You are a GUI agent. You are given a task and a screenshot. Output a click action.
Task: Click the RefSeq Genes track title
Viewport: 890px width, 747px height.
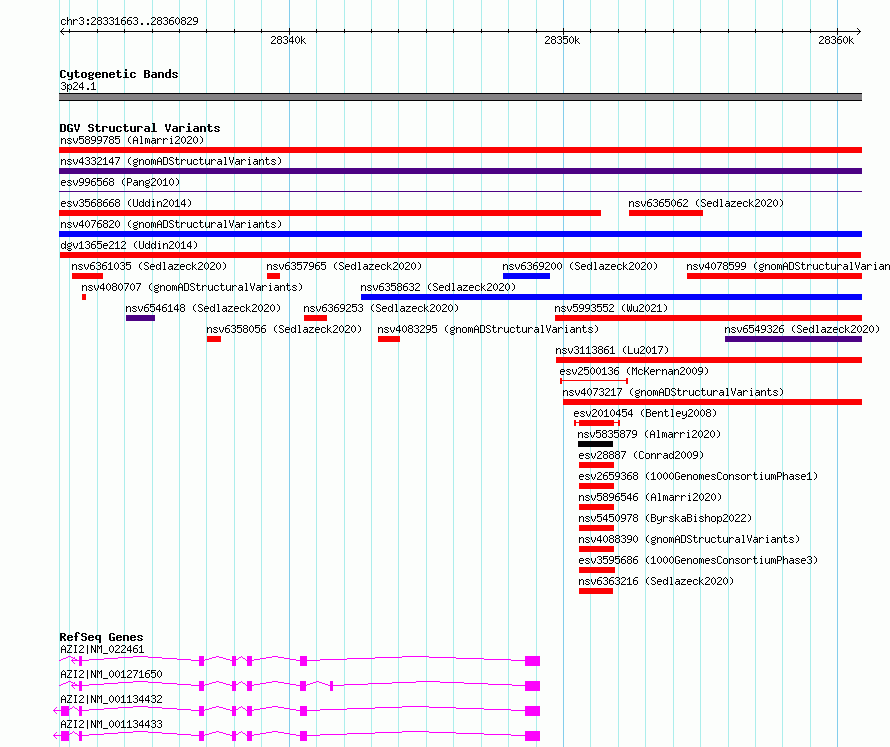(101, 637)
